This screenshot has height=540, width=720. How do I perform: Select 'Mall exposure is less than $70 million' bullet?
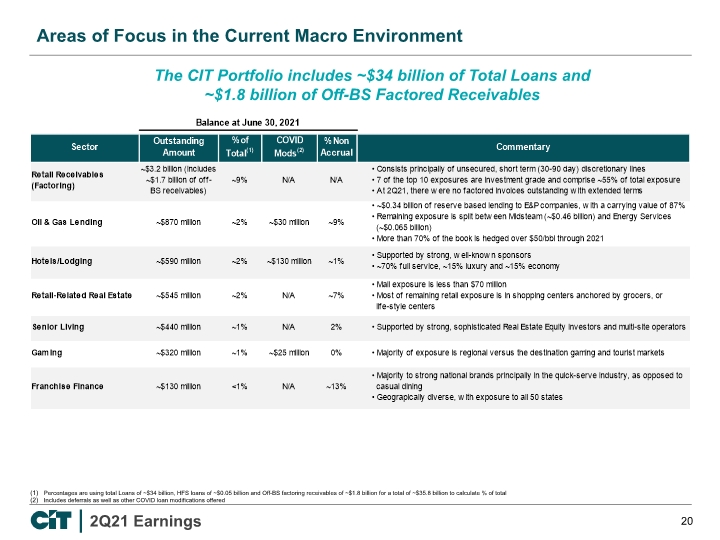439,284
